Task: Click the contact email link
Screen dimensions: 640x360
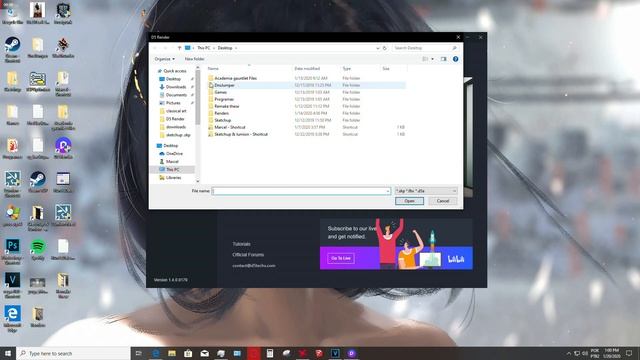Action: (x=254, y=266)
